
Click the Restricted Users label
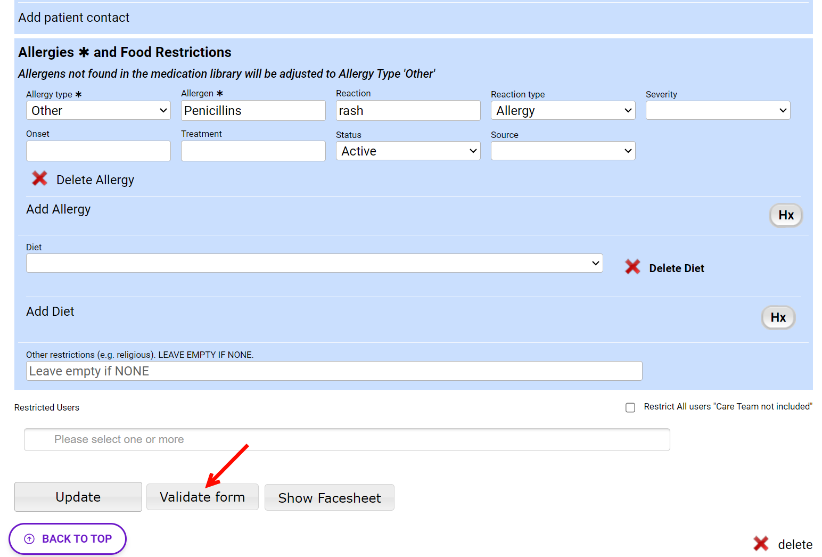47,407
